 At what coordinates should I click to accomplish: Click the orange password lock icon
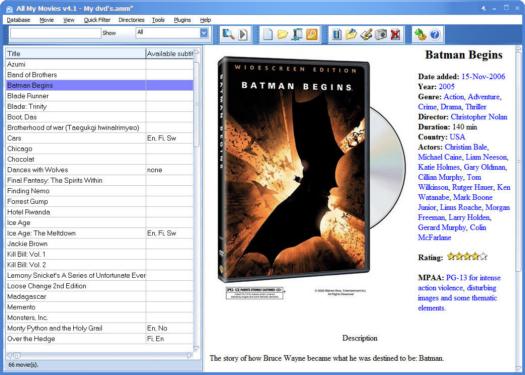tap(312, 34)
